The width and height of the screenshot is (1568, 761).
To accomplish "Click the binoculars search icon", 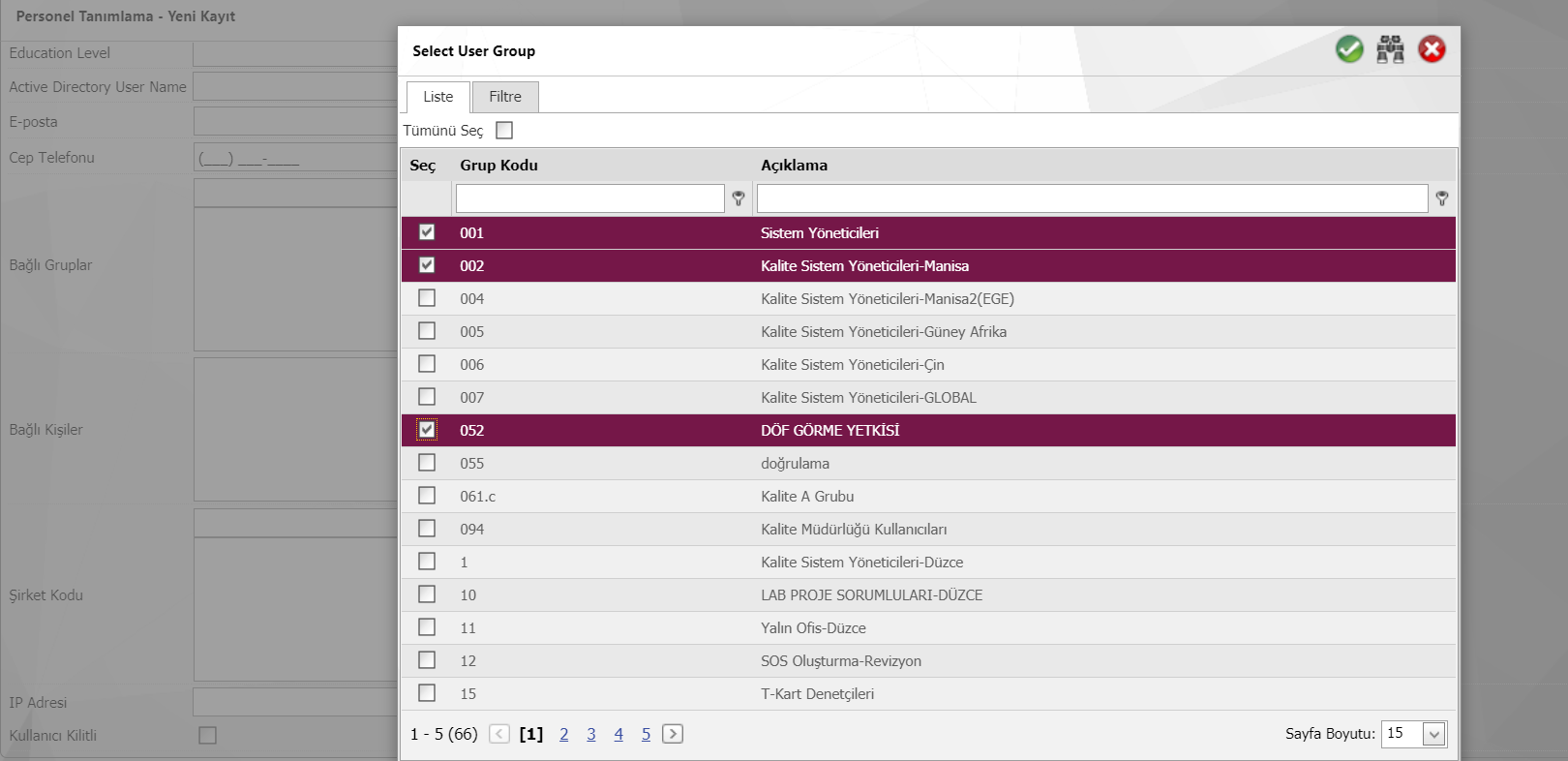I will [x=1391, y=49].
